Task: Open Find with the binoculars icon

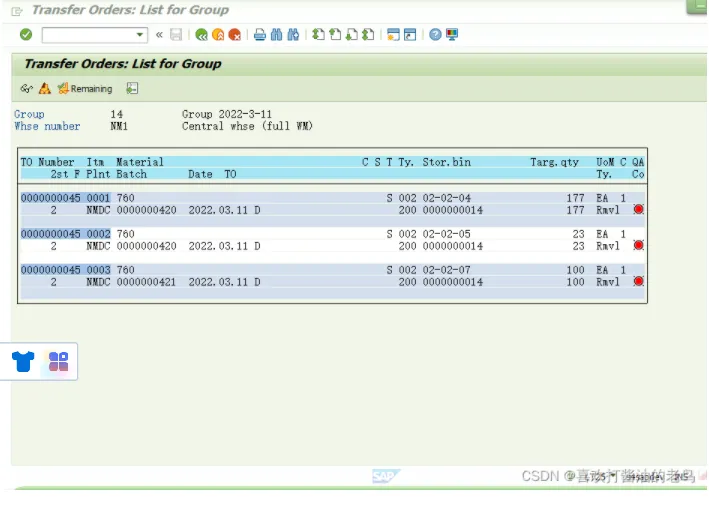Action: [x=276, y=35]
